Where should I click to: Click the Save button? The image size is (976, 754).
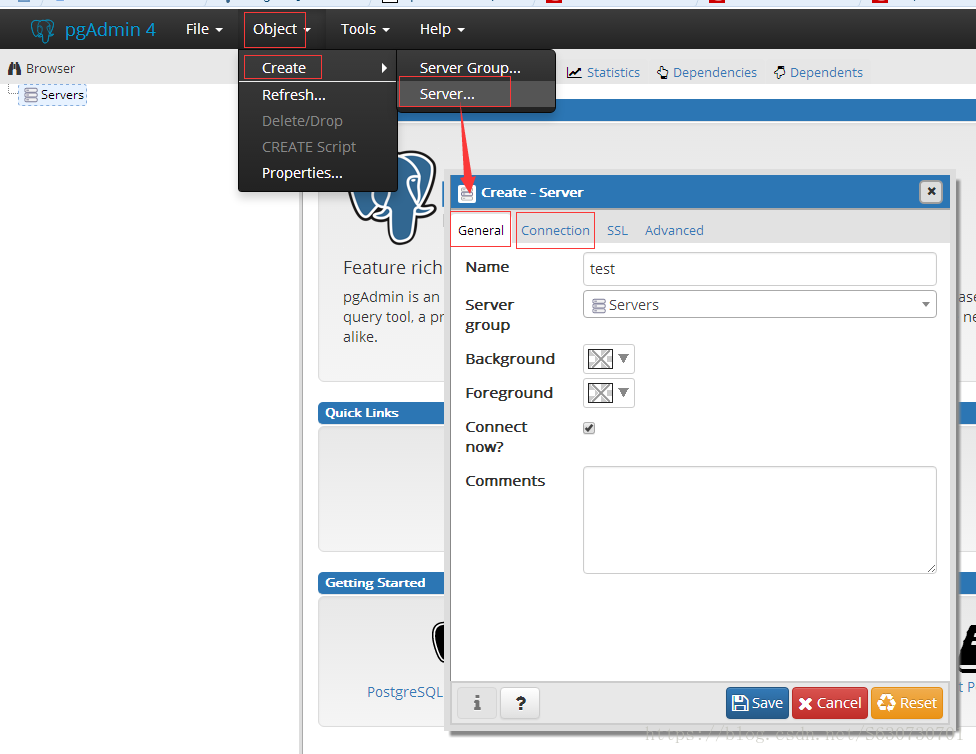[x=757, y=703]
